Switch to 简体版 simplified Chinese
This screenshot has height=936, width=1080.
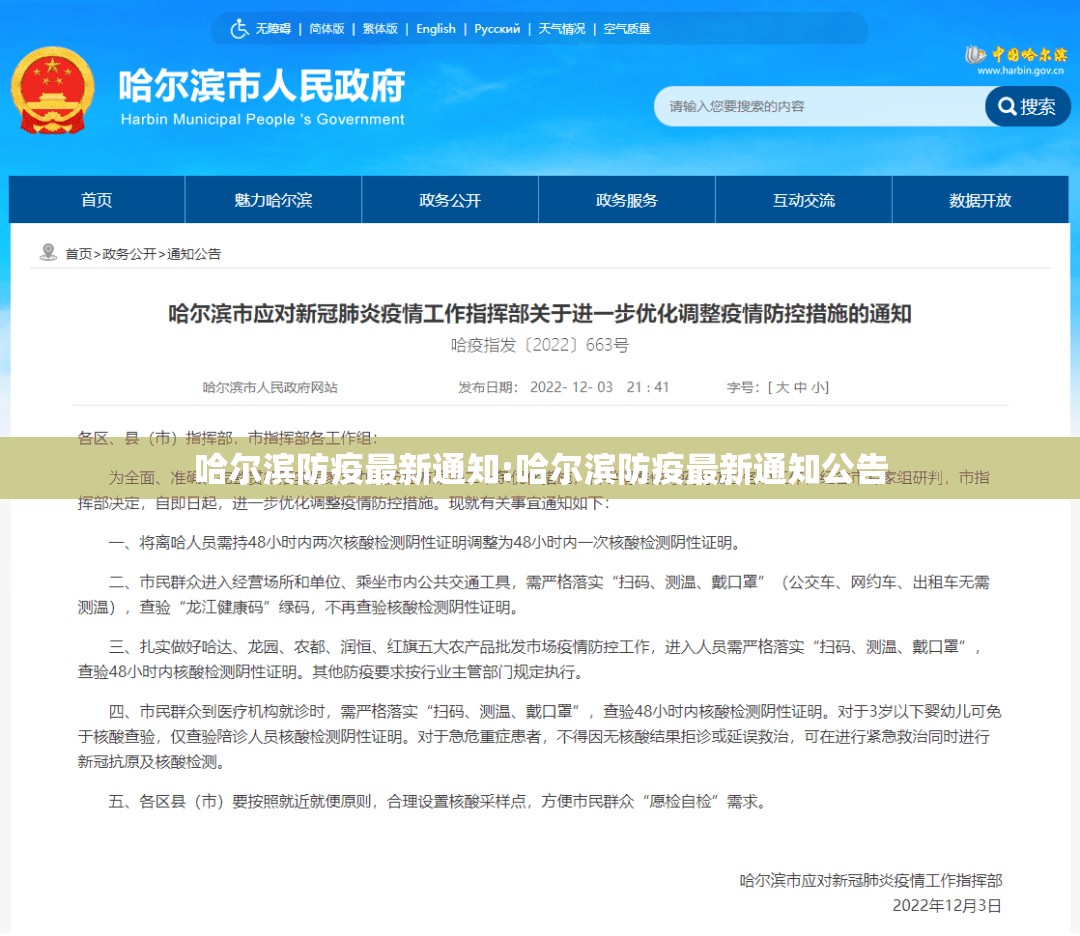[326, 29]
